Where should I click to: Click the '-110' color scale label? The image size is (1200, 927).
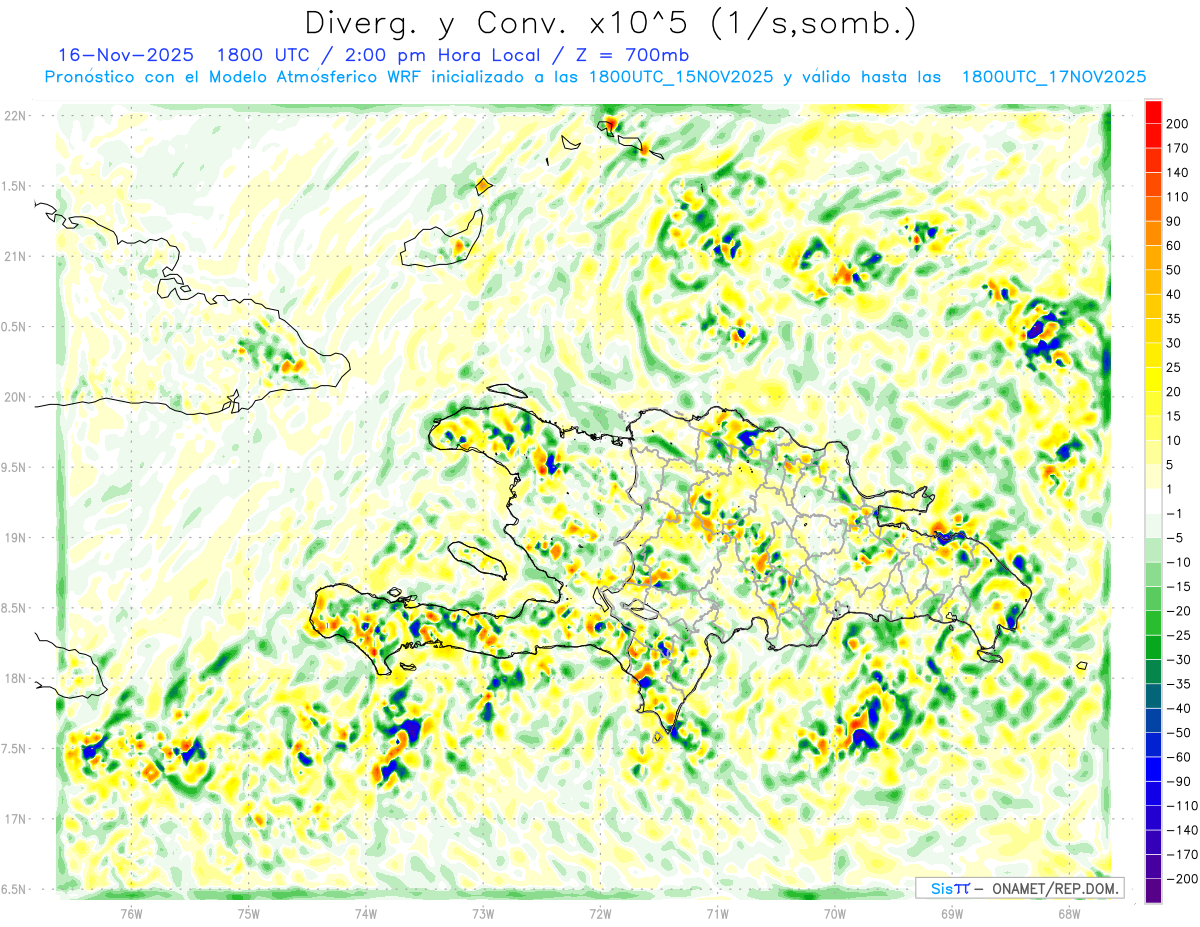pyautogui.click(x=1182, y=805)
